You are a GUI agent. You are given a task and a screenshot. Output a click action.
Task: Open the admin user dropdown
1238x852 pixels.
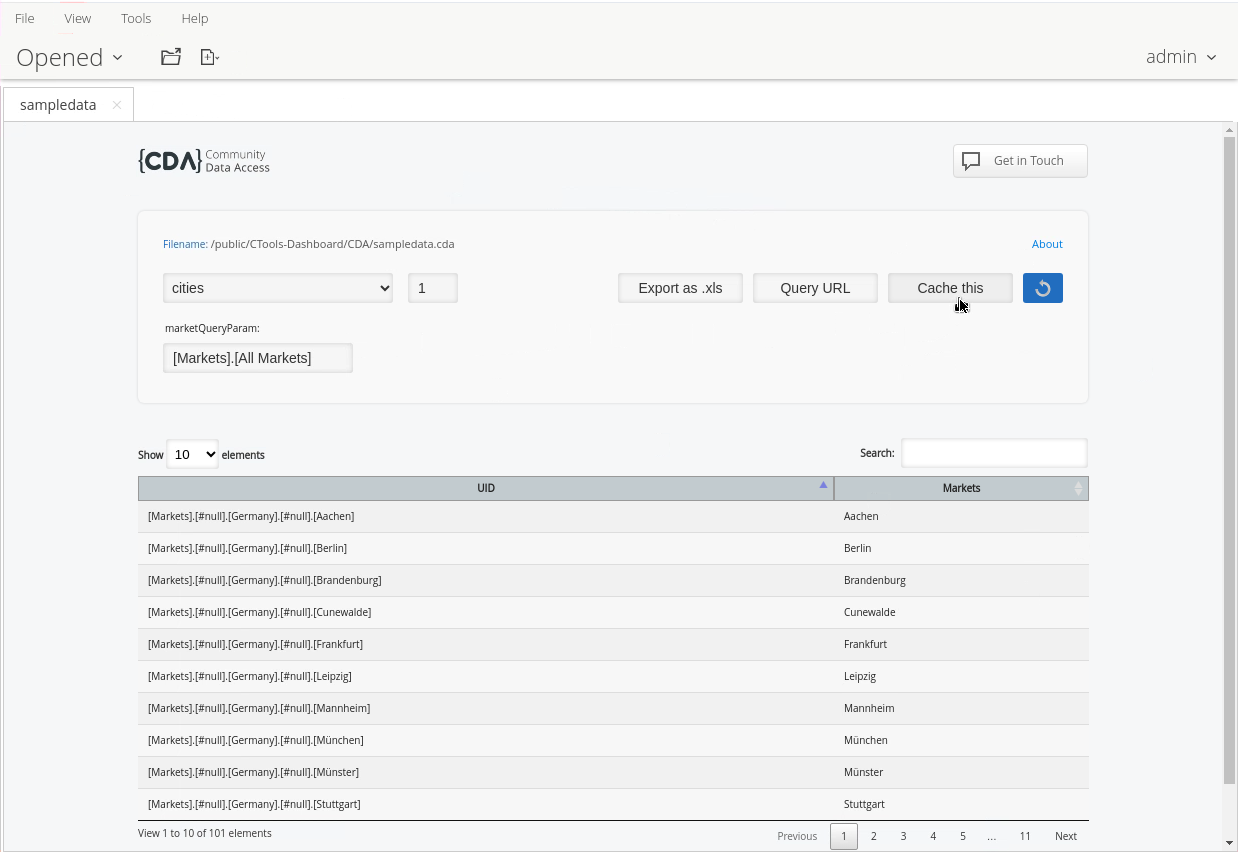(x=1181, y=57)
